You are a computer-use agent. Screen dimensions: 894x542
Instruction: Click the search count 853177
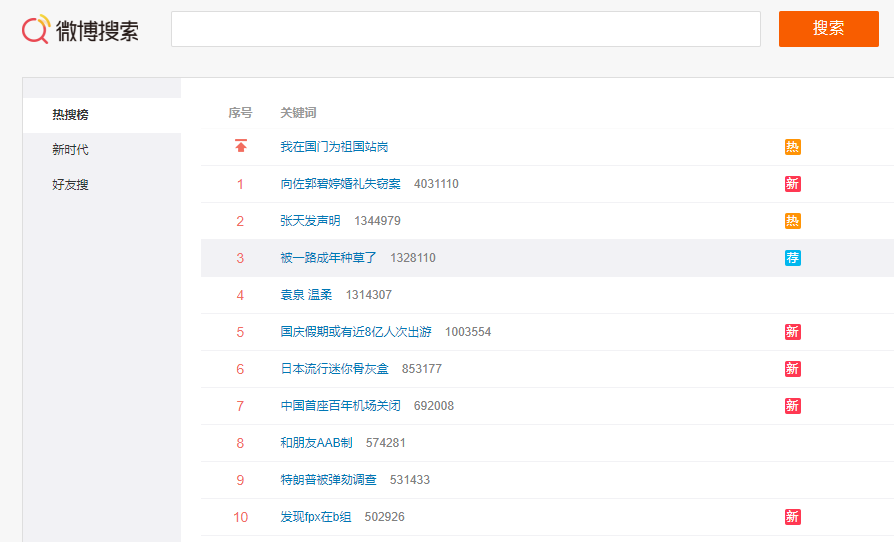tap(422, 369)
